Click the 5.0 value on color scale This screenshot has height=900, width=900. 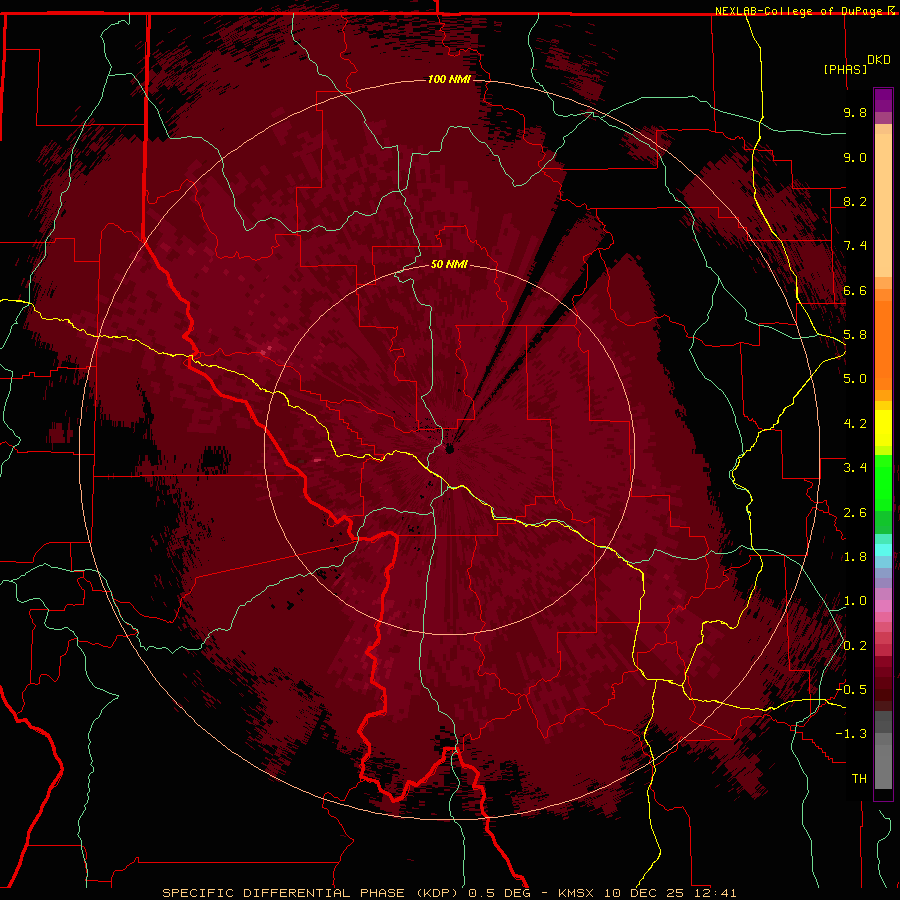click(x=855, y=379)
